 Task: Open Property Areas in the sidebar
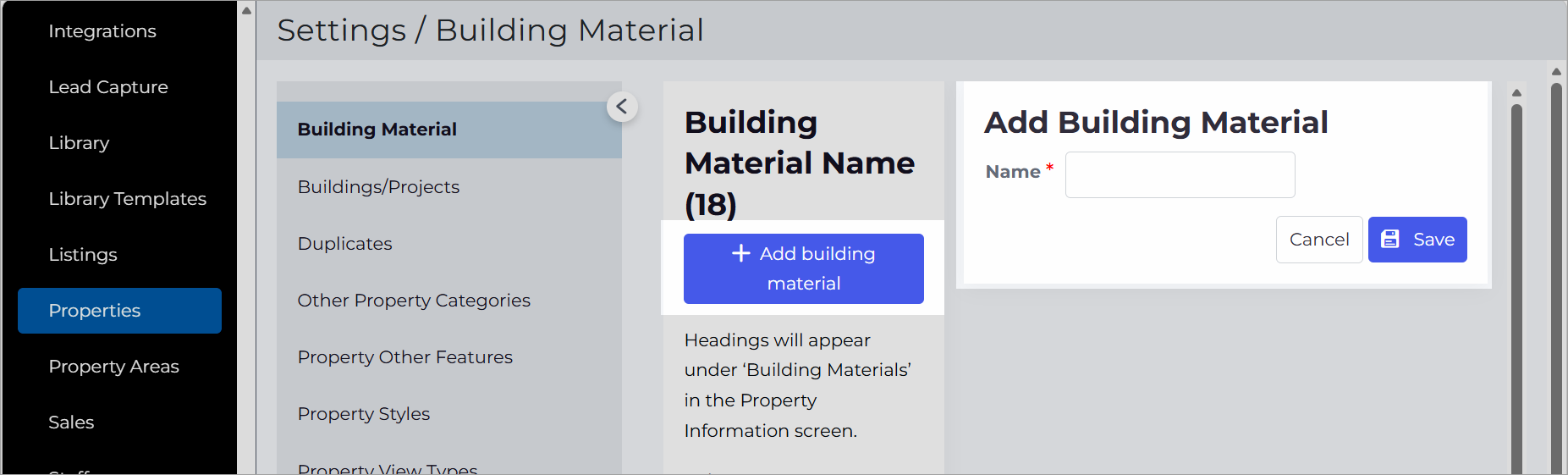click(x=114, y=367)
